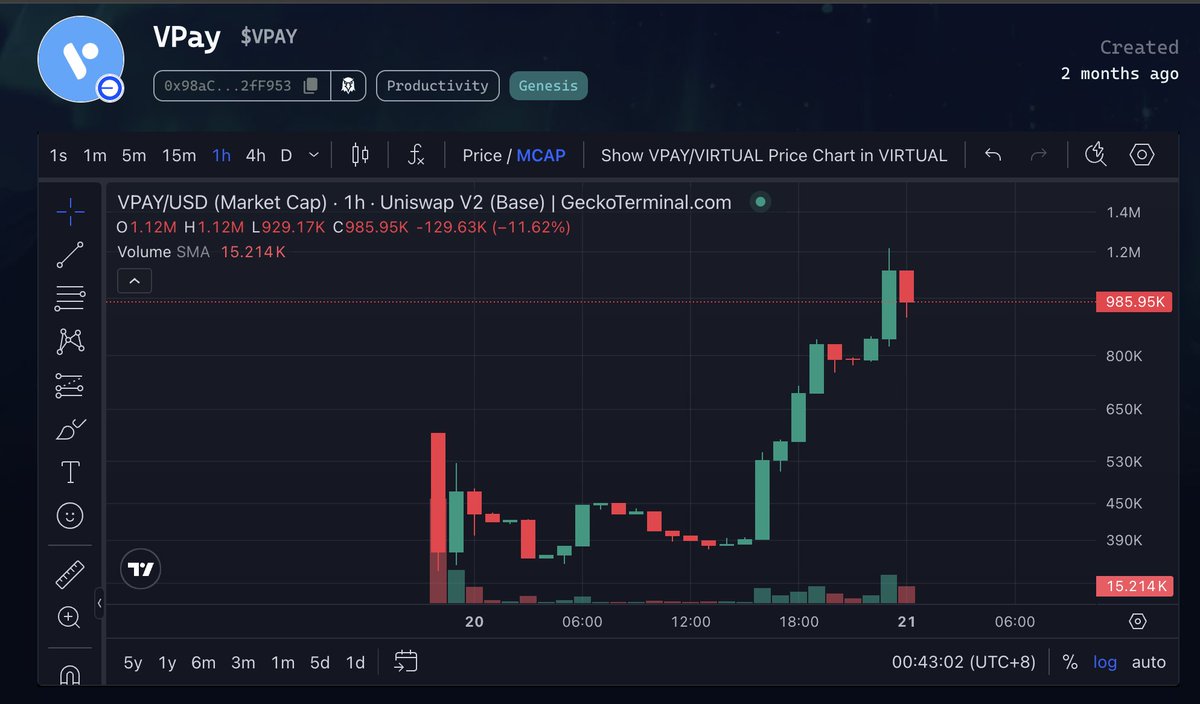The image size is (1200, 704).
Task: Select the 1m timeframe in top toolbar
Action: point(95,155)
